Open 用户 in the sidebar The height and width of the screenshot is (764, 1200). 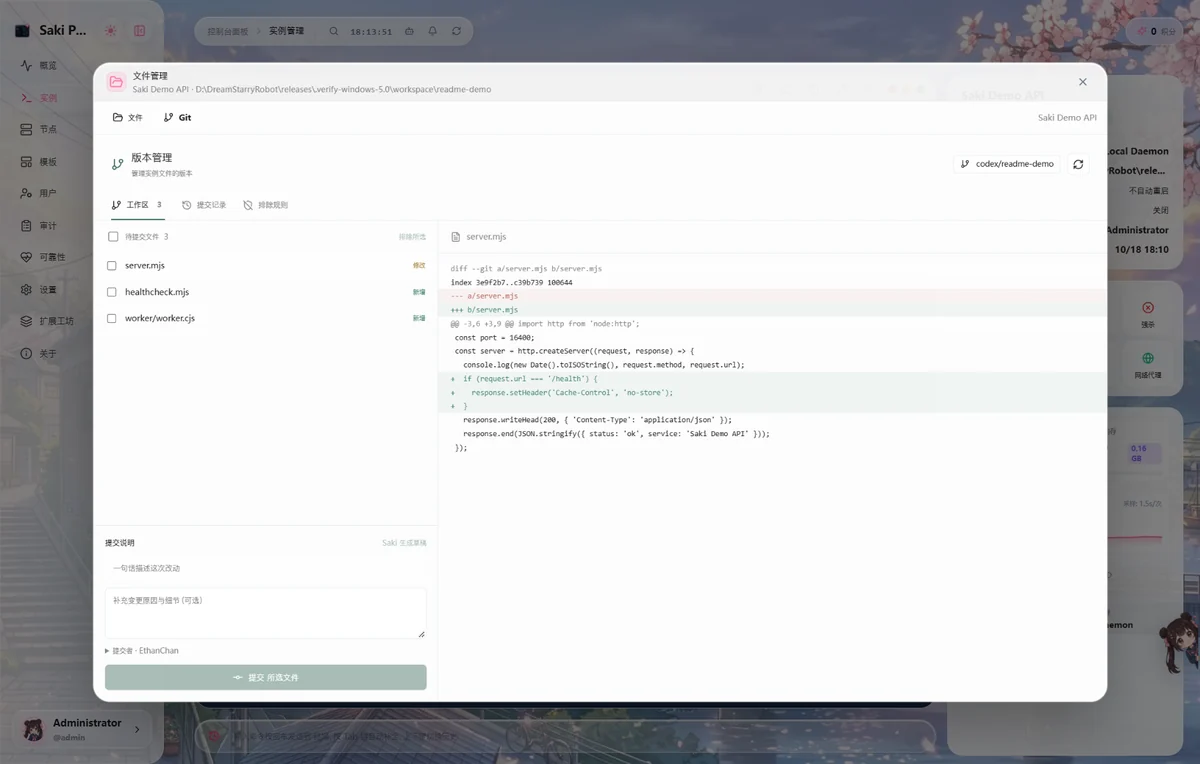pyautogui.click(x=40, y=194)
